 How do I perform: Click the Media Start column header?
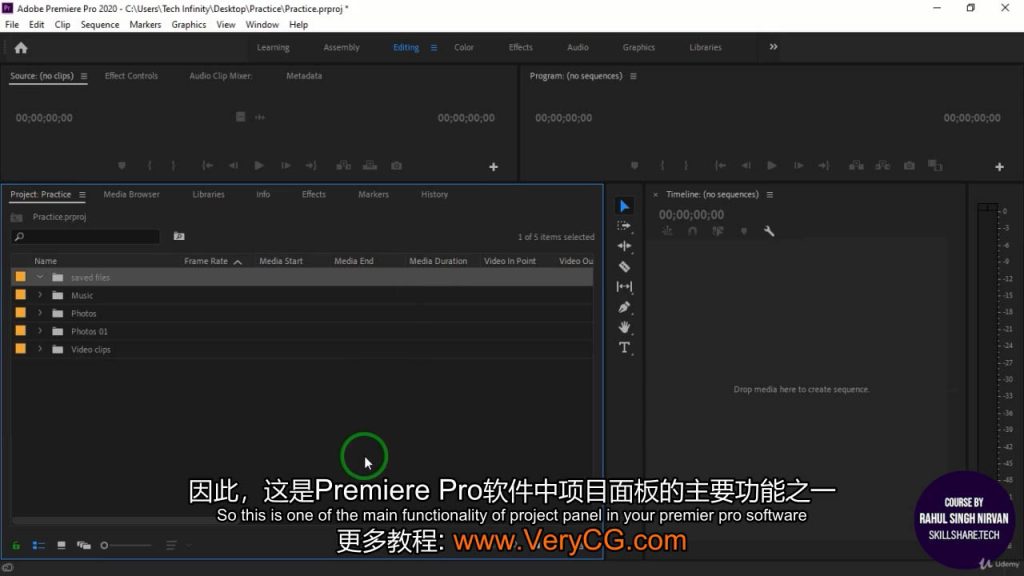point(281,261)
